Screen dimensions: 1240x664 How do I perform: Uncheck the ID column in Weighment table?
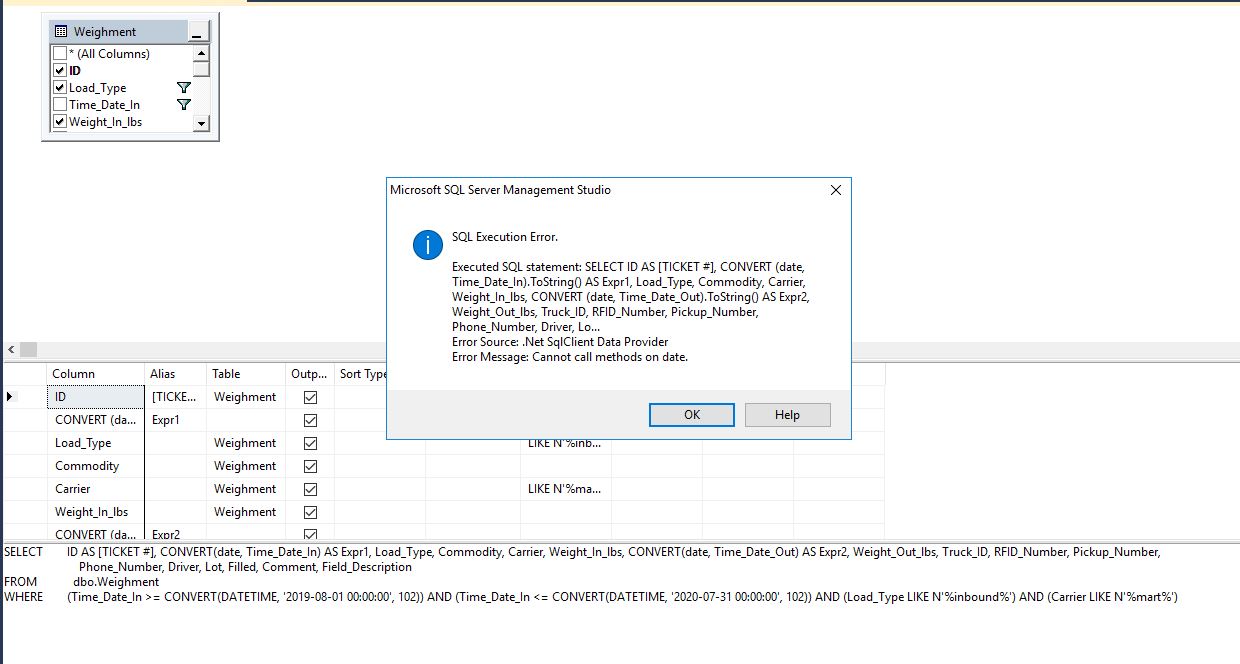60,71
